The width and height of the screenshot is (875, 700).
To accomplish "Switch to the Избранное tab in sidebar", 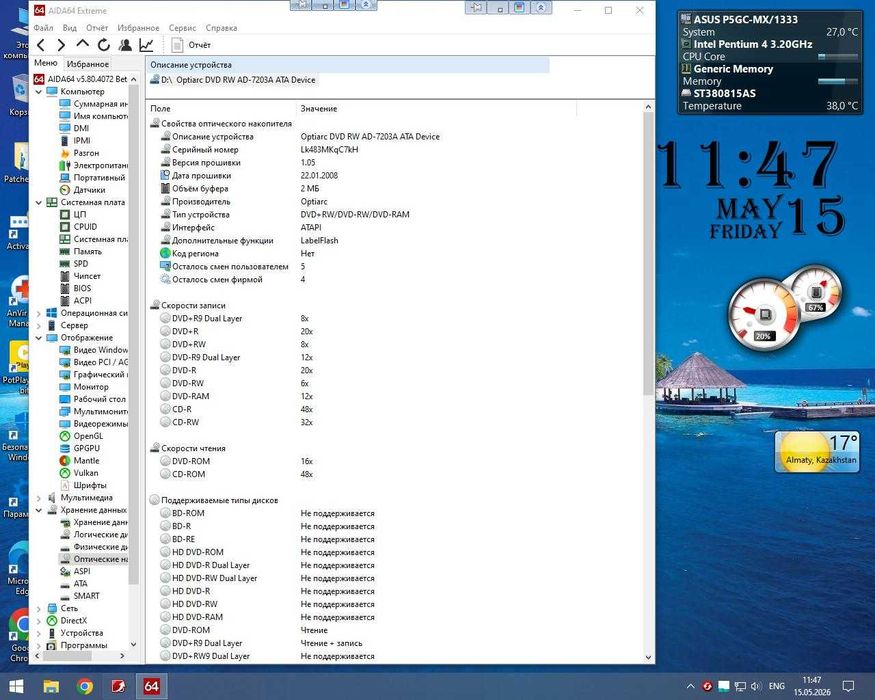I will (x=88, y=64).
